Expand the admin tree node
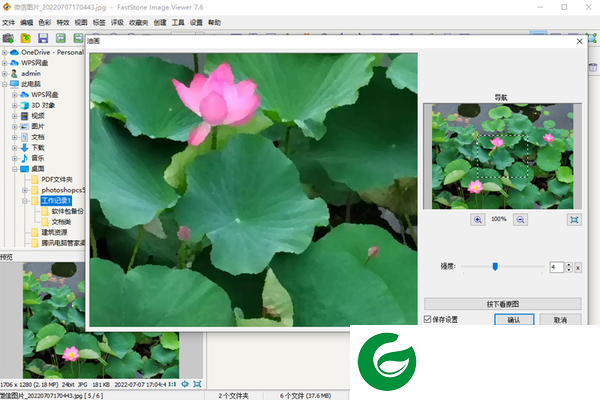Image resolution: width=600 pixels, height=400 pixels. point(5,73)
